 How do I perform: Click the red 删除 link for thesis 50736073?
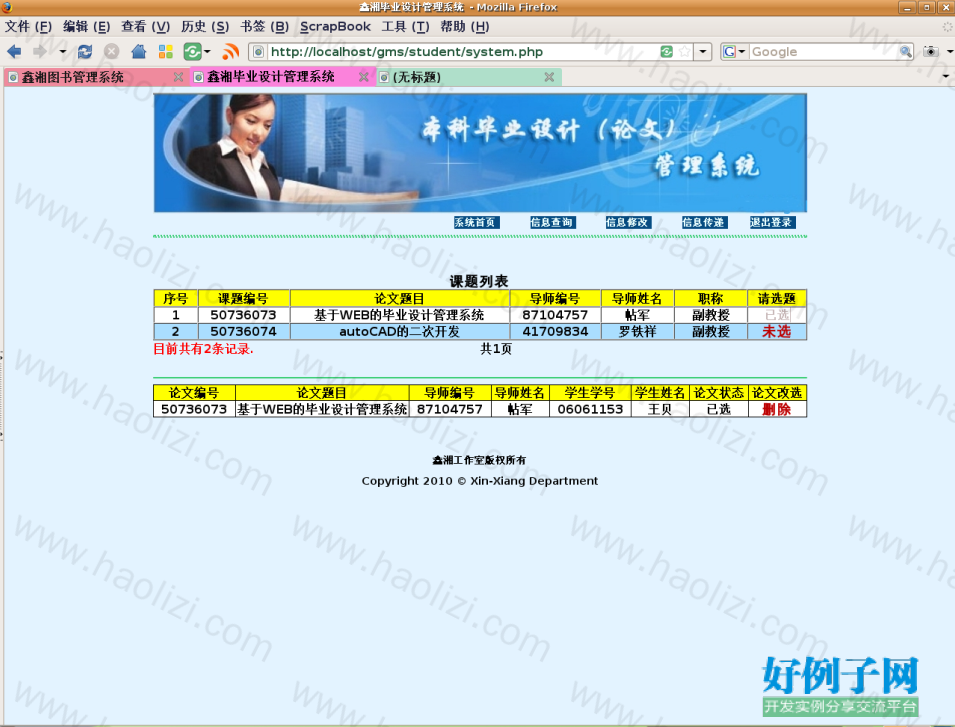pyautogui.click(x=777, y=409)
